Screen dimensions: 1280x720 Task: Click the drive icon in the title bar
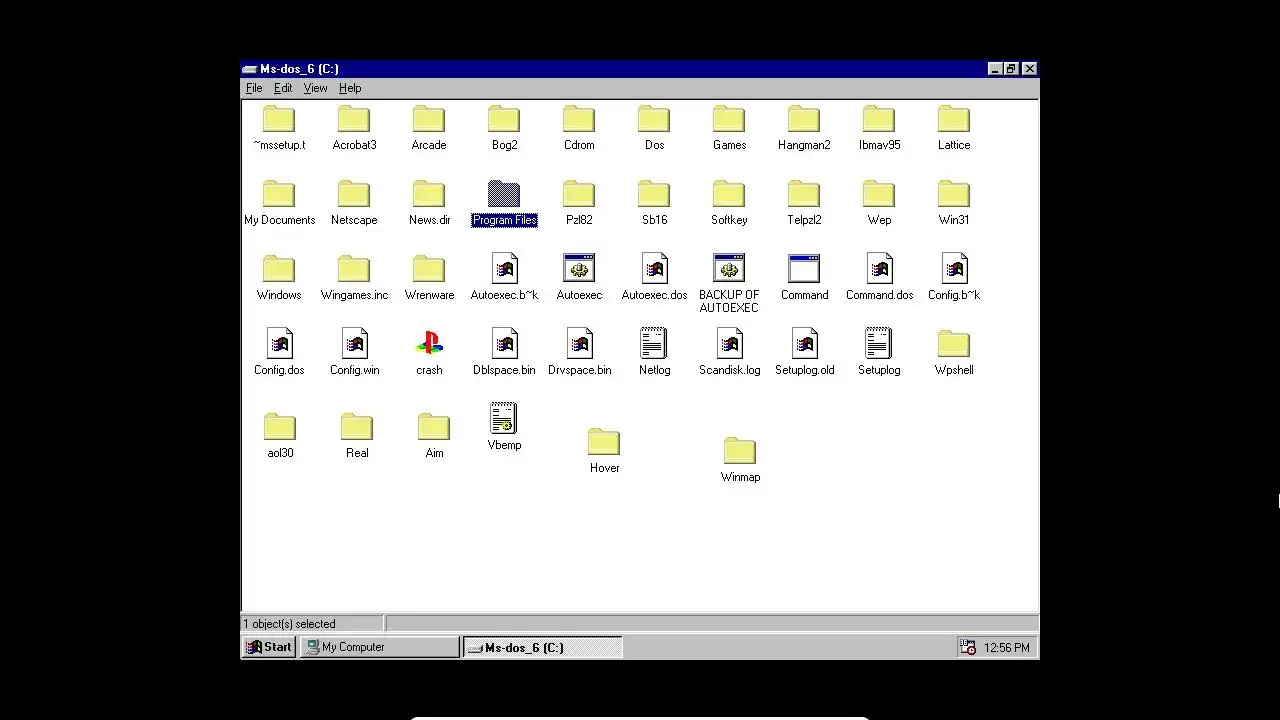tap(250, 69)
